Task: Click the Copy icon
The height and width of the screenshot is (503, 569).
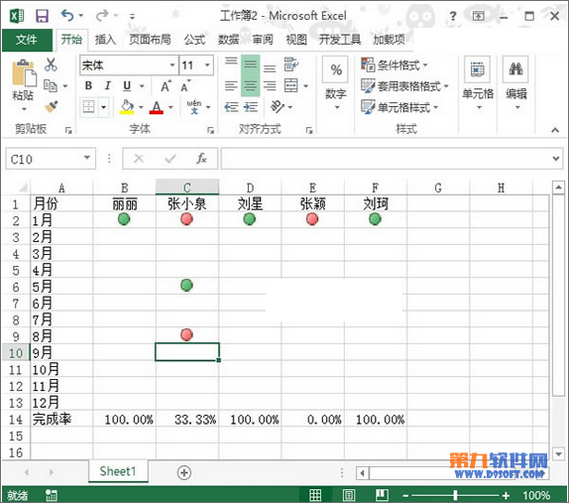Action: [x=50, y=86]
